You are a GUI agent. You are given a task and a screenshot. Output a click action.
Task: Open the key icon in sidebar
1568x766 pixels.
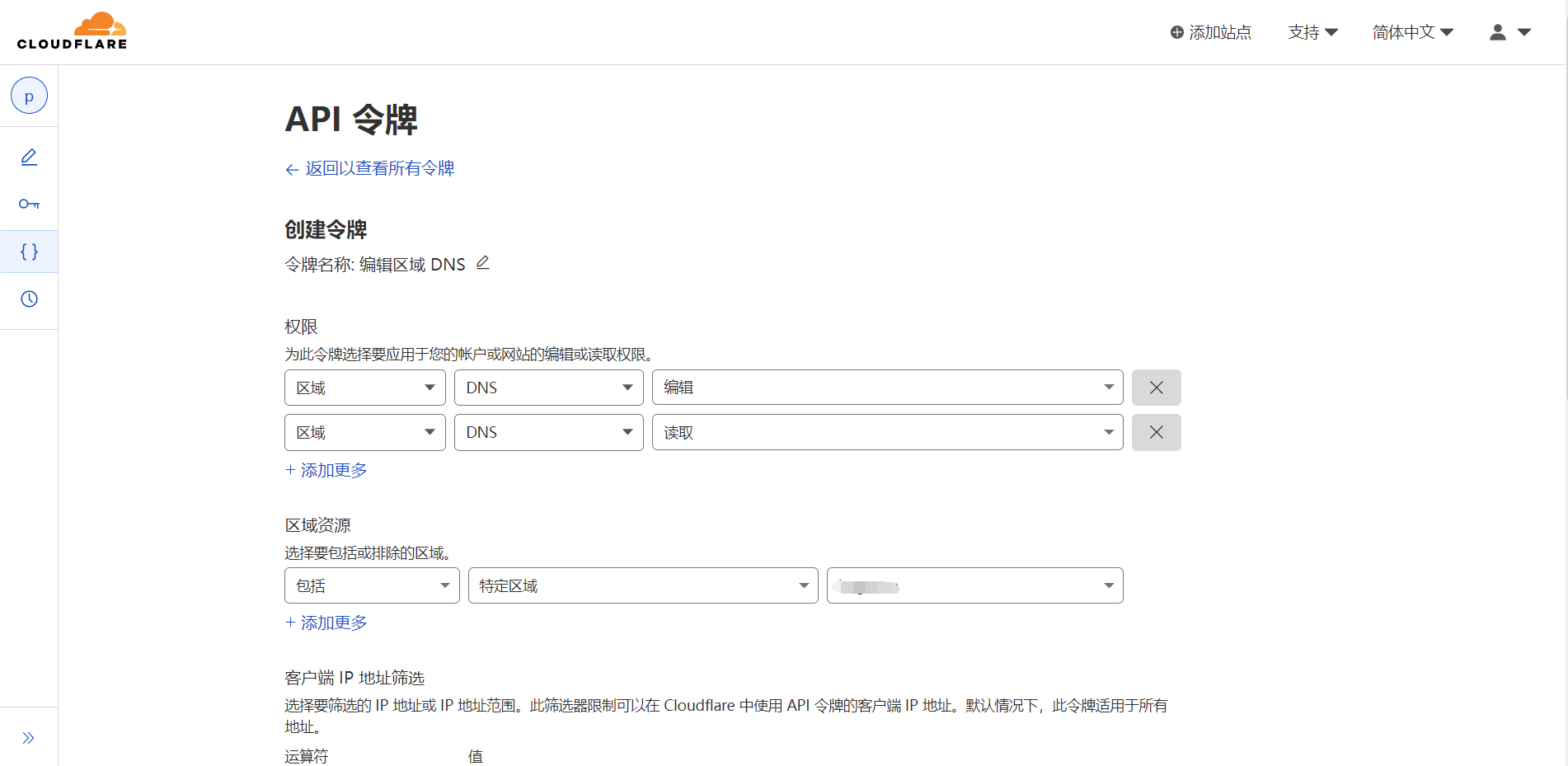(29, 204)
